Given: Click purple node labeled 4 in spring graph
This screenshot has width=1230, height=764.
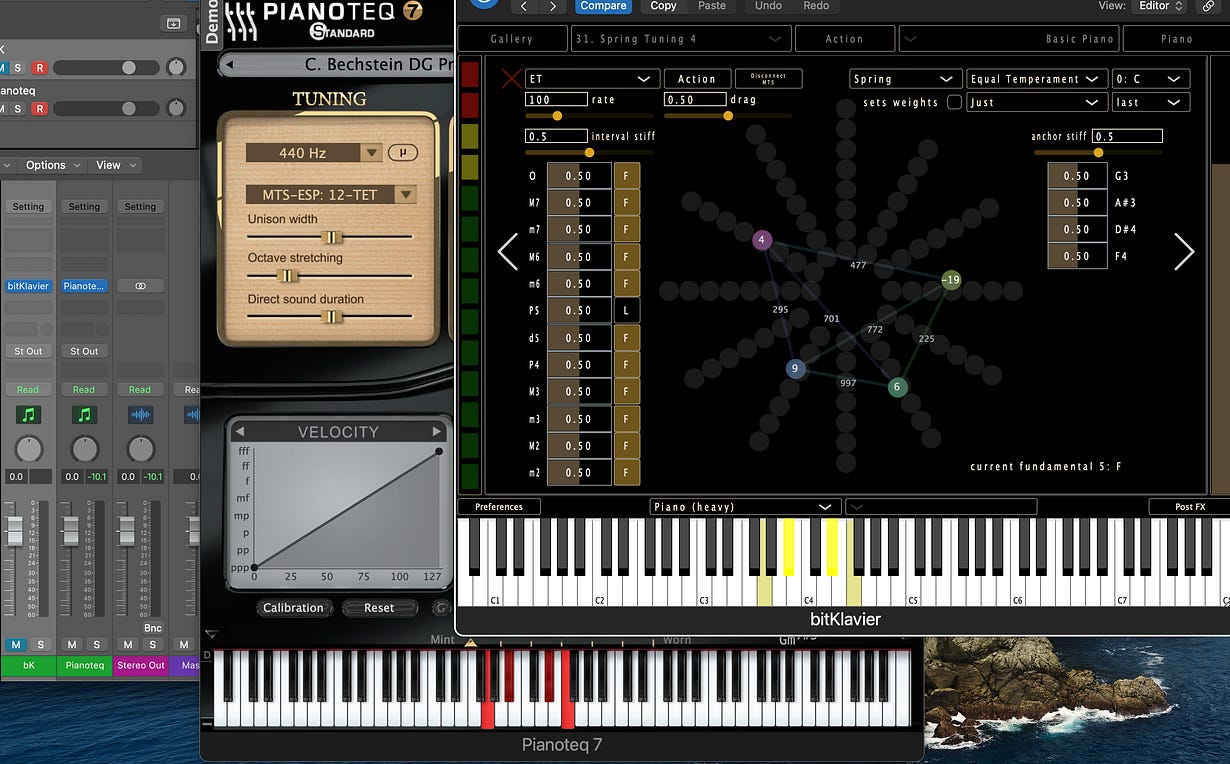Looking at the screenshot, I should 762,240.
